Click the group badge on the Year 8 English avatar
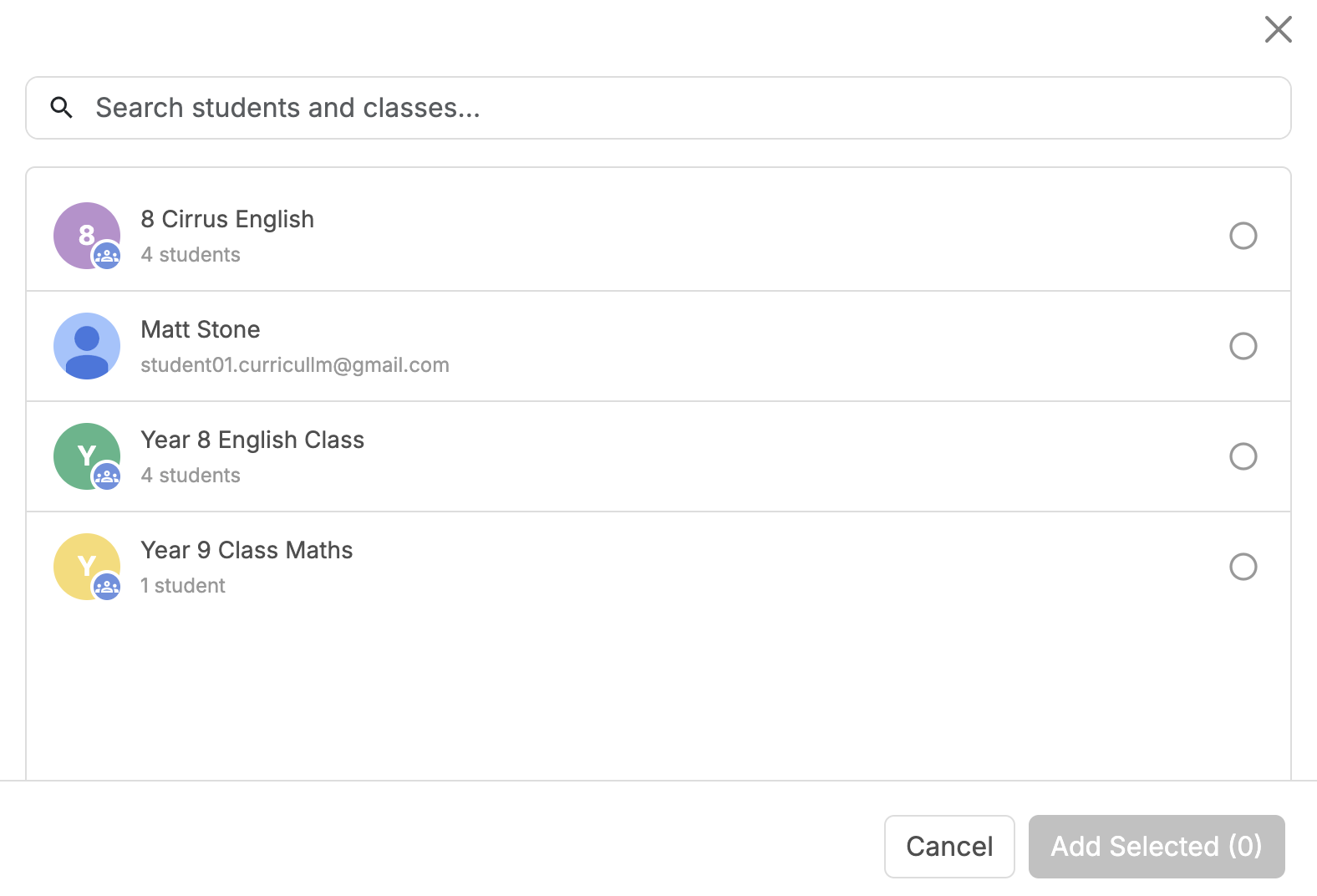Viewport: 1317px width, 896px height. click(x=107, y=476)
